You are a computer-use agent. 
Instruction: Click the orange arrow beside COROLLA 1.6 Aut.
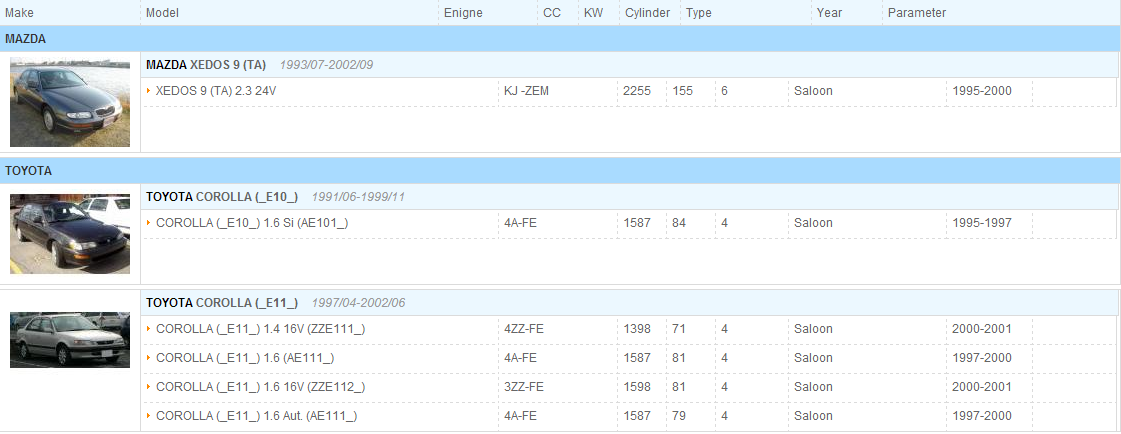149,415
